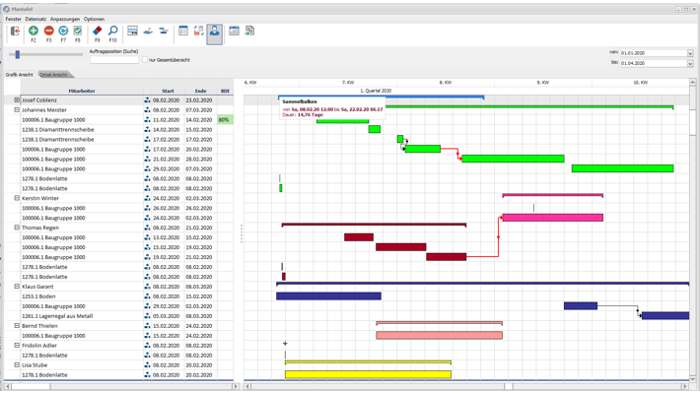700x394 pixels.
Task: Select salmon Bernd Thielen Baugruppe bar
Action: [x=439, y=335]
